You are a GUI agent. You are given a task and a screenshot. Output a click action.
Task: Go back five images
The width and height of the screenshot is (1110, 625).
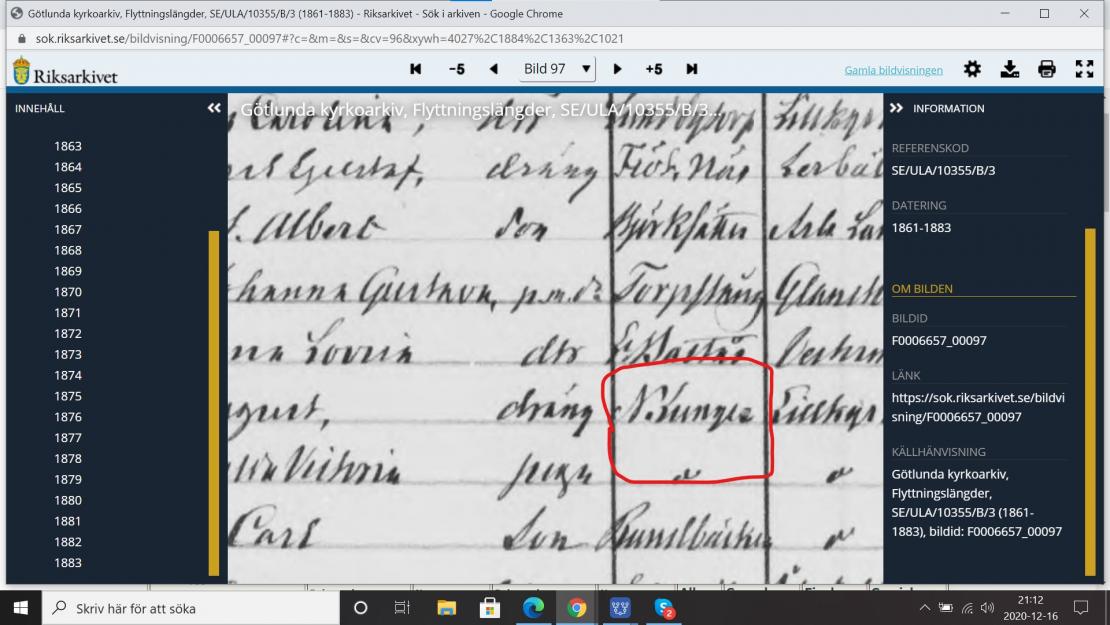[456, 69]
